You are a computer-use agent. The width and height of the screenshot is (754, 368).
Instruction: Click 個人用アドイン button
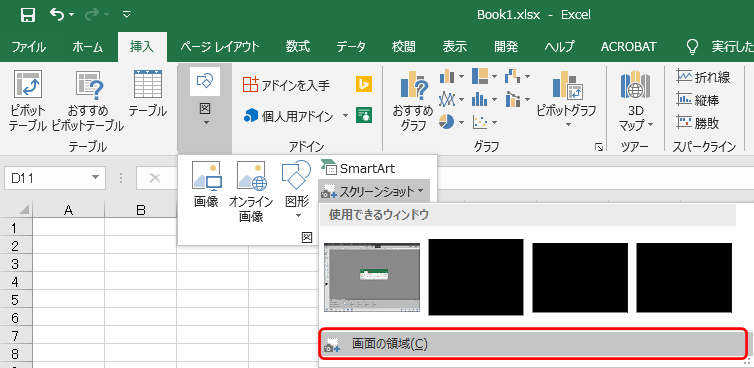click(288, 115)
